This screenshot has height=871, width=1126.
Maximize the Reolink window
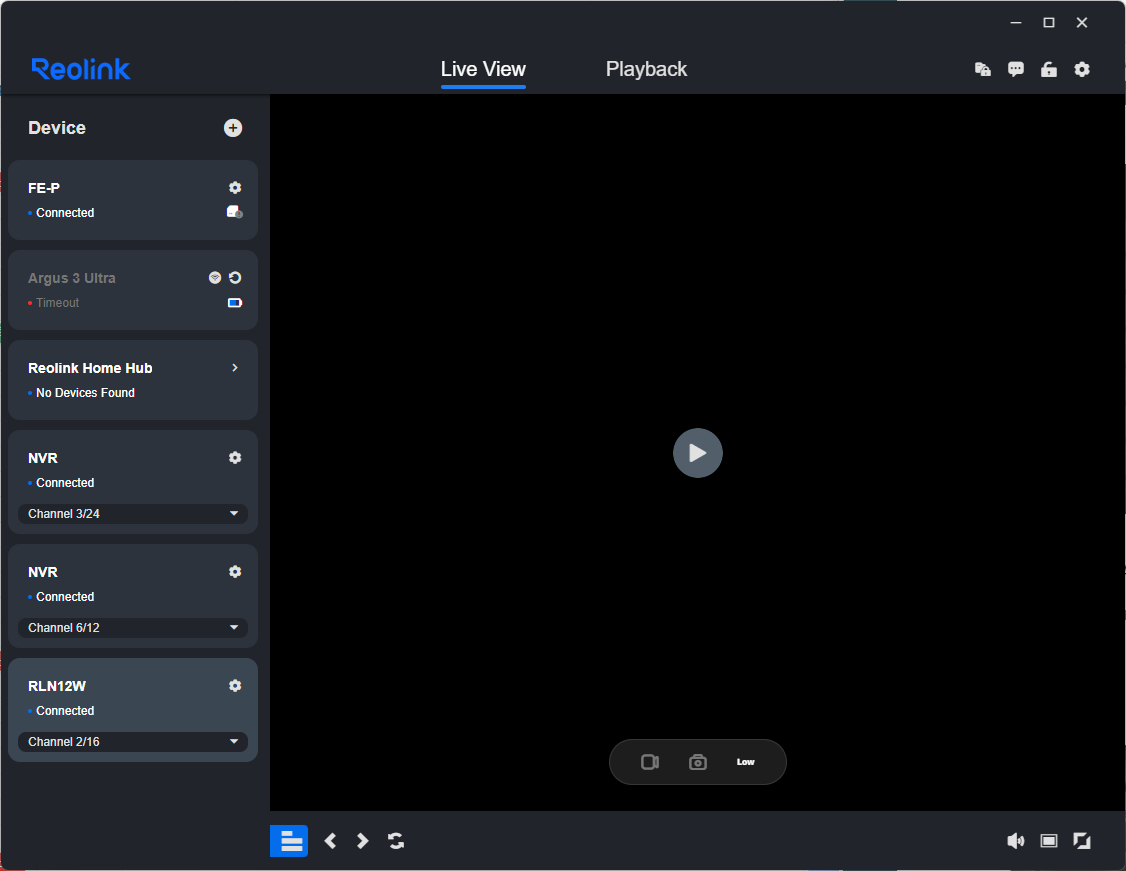[x=1048, y=23]
